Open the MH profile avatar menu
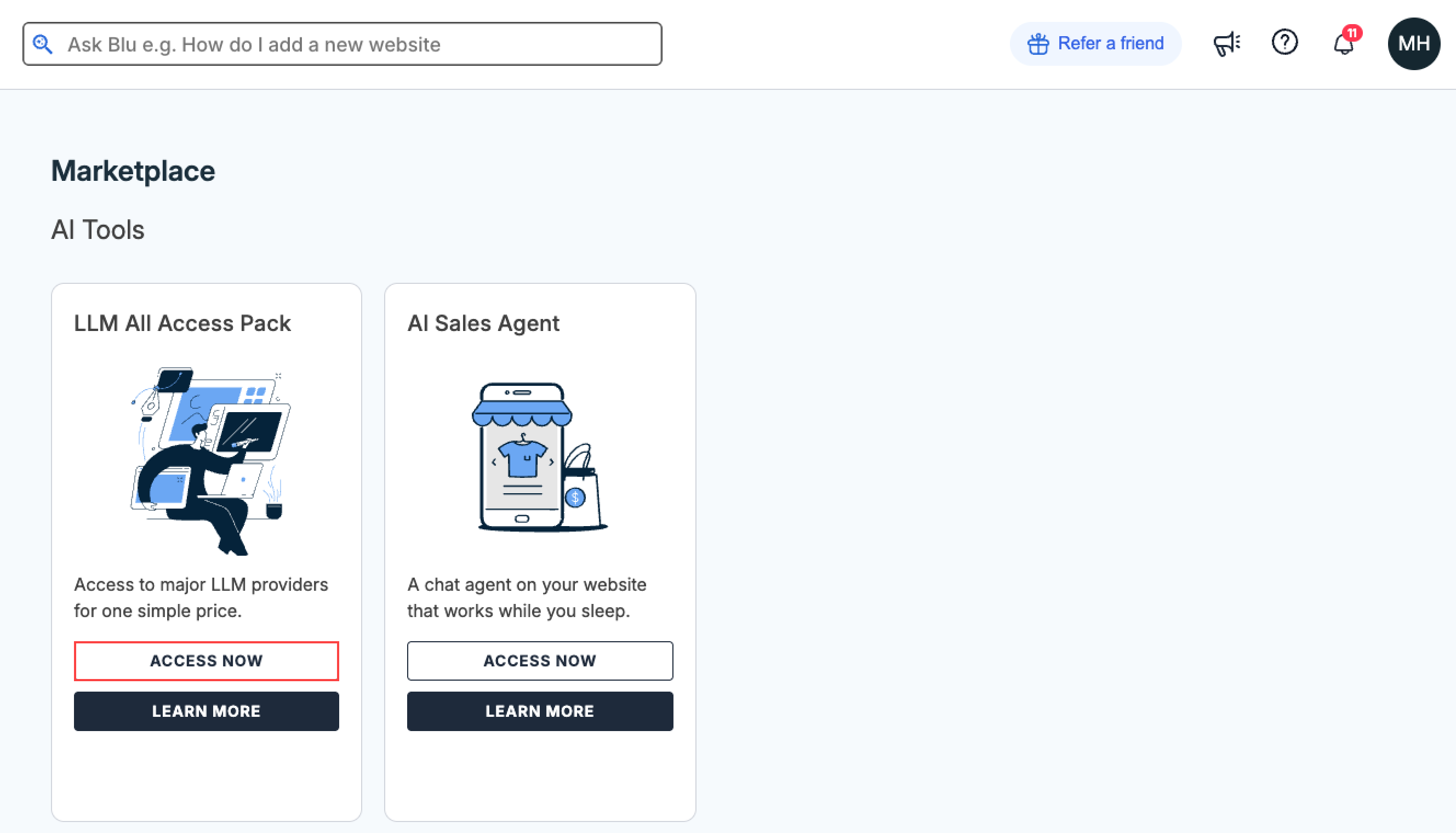The image size is (1456, 833). click(1413, 43)
